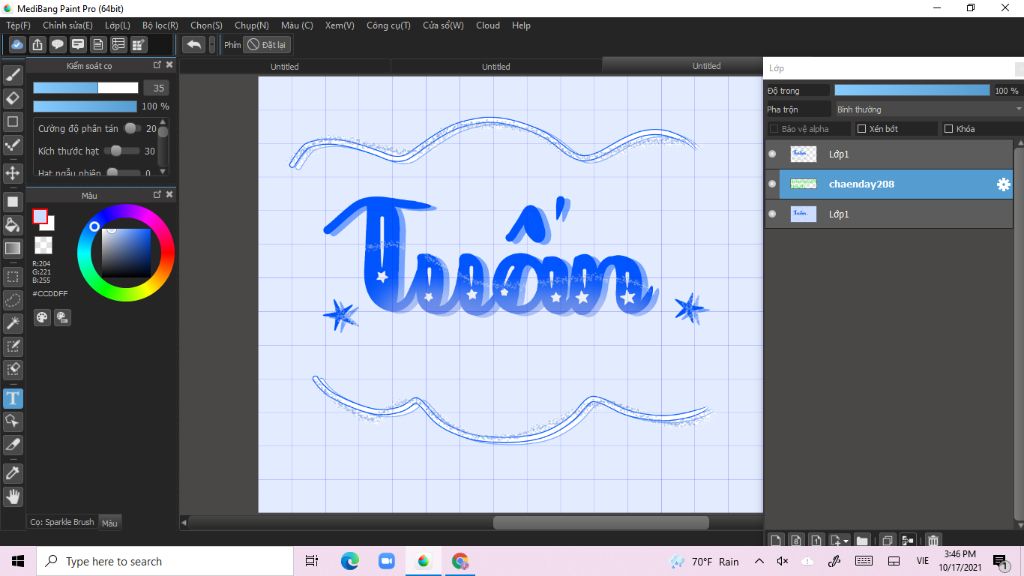The image size is (1024, 576).
Task: Click brush options scroll up arrow
Action: 163,122
